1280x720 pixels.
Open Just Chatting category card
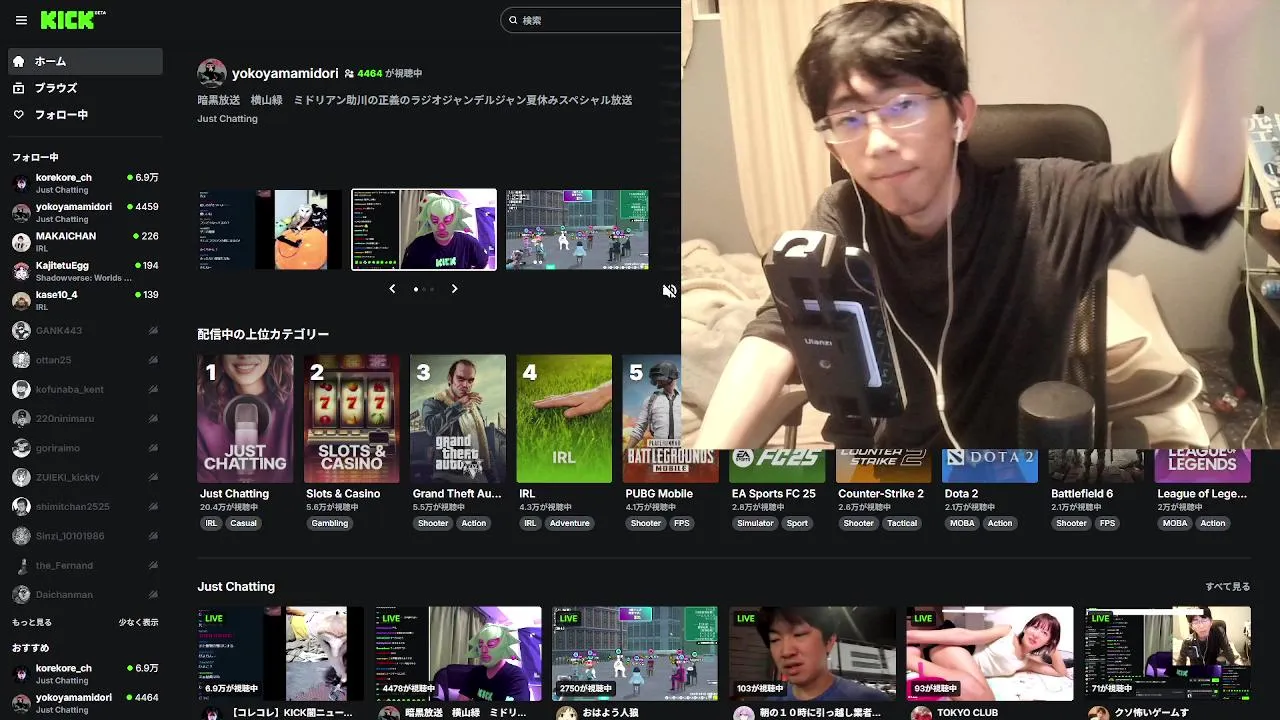[245, 418]
